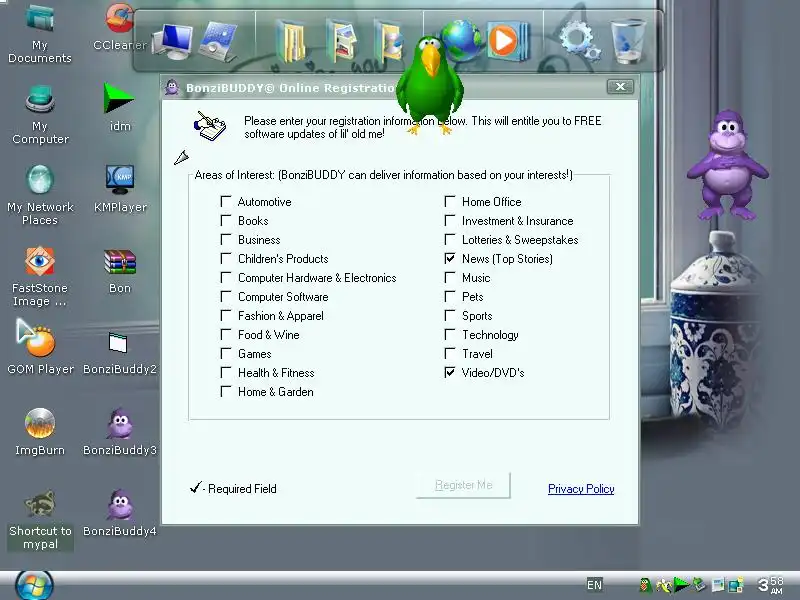The height and width of the screenshot is (600, 800).
Task: Open the gears settings dock icon
Action: (579, 41)
